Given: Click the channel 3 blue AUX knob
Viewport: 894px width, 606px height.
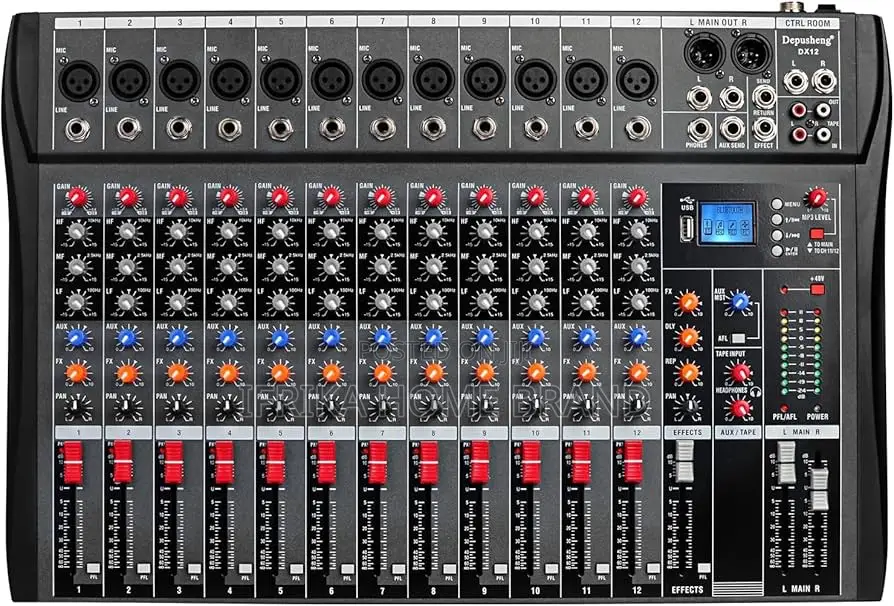Looking at the screenshot, I should click(x=178, y=337).
